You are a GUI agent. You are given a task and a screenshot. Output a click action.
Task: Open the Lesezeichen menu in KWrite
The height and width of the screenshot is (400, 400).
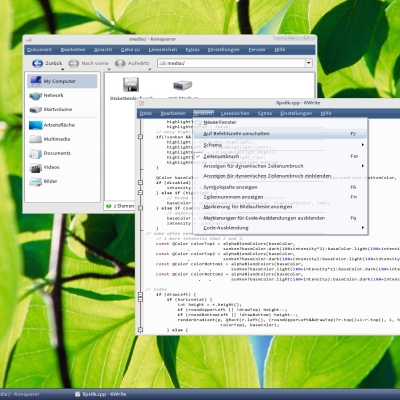point(235,113)
